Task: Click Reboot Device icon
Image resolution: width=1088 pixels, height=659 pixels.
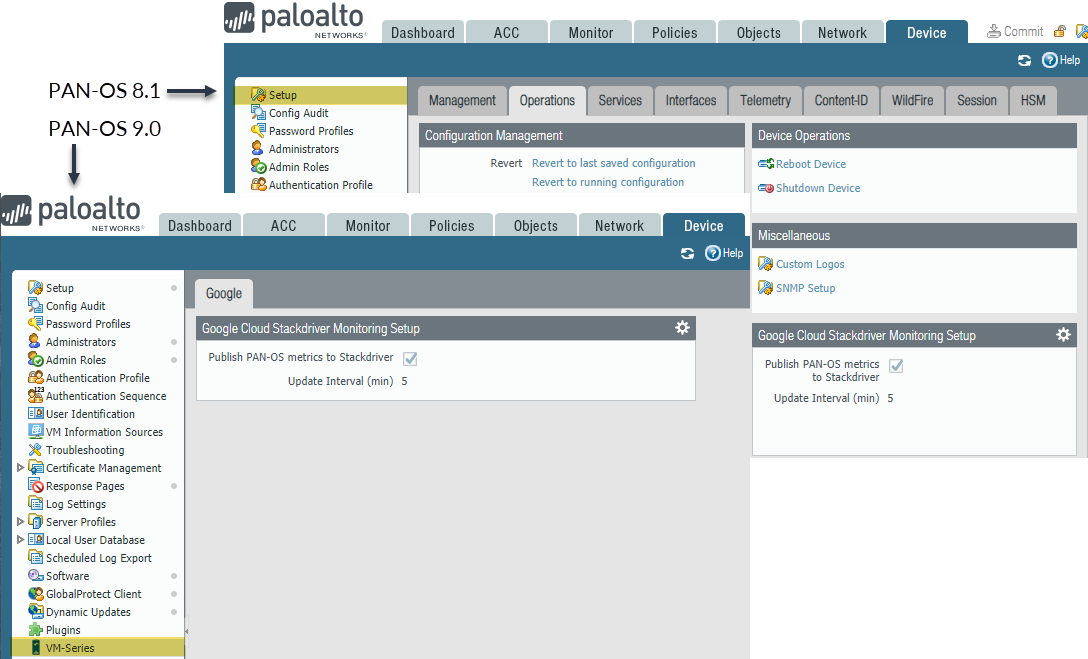Action: pyautogui.click(x=766, y=164)
